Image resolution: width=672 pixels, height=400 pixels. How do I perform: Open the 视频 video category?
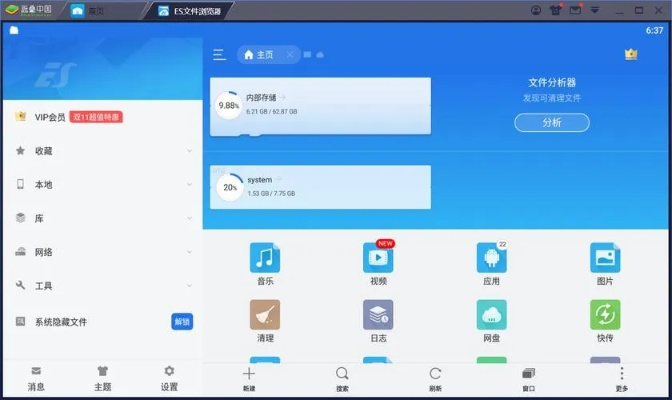point(378,259)
